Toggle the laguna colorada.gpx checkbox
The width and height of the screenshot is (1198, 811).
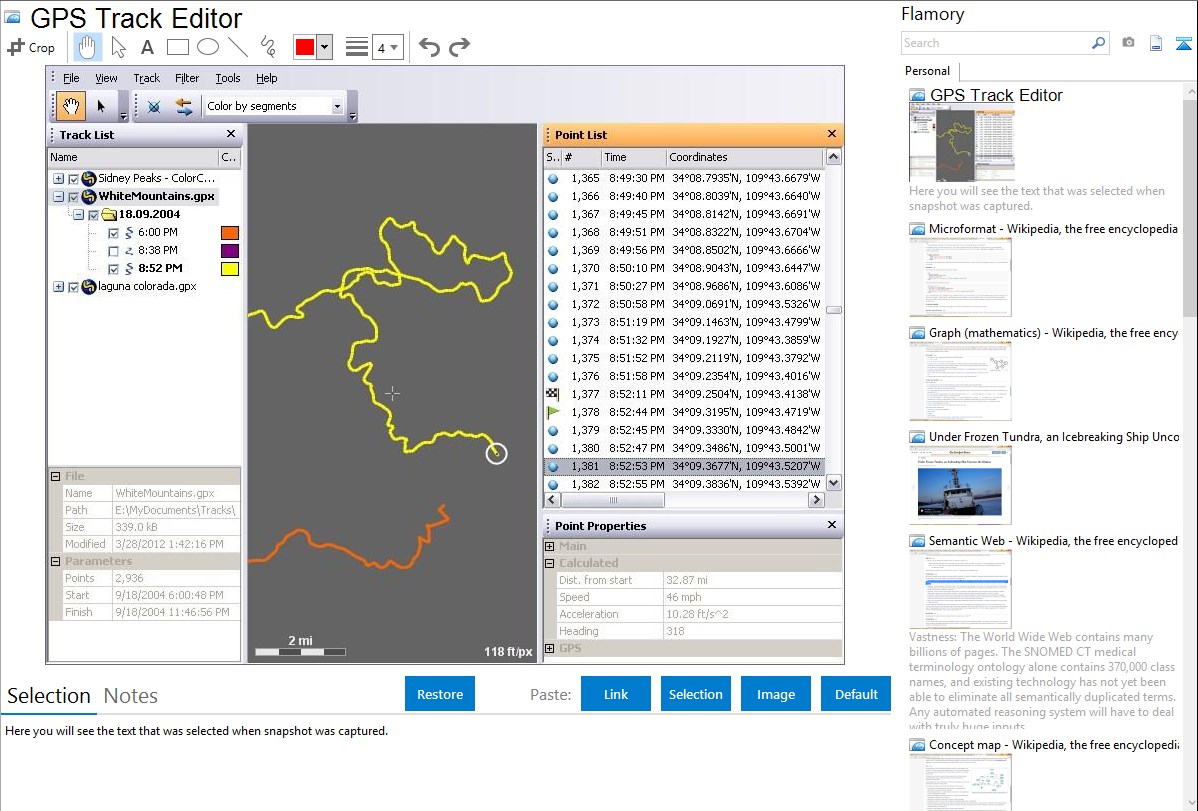(73, 287)
